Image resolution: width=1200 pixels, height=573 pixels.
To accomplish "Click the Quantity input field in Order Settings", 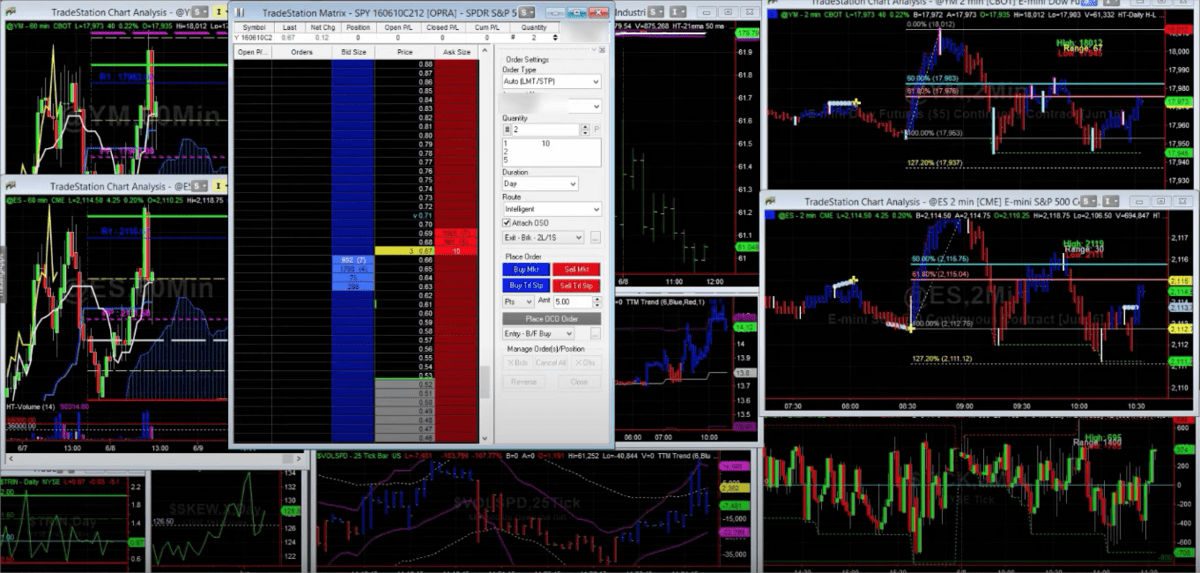I will click(x=545, y=130).
